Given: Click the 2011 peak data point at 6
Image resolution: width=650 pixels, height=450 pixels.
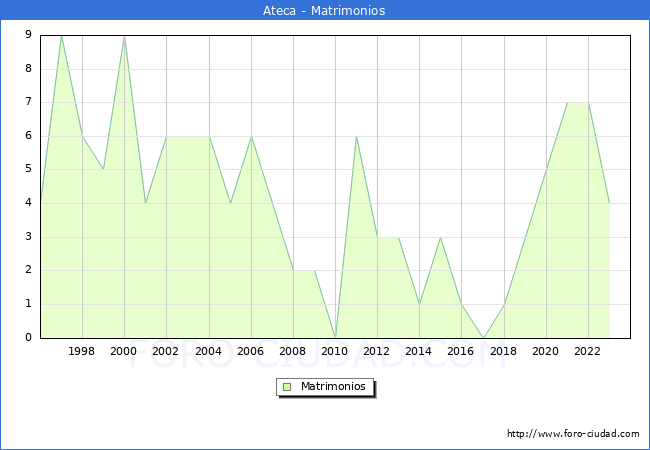Looking at the screenshot, I should [357, 137].
